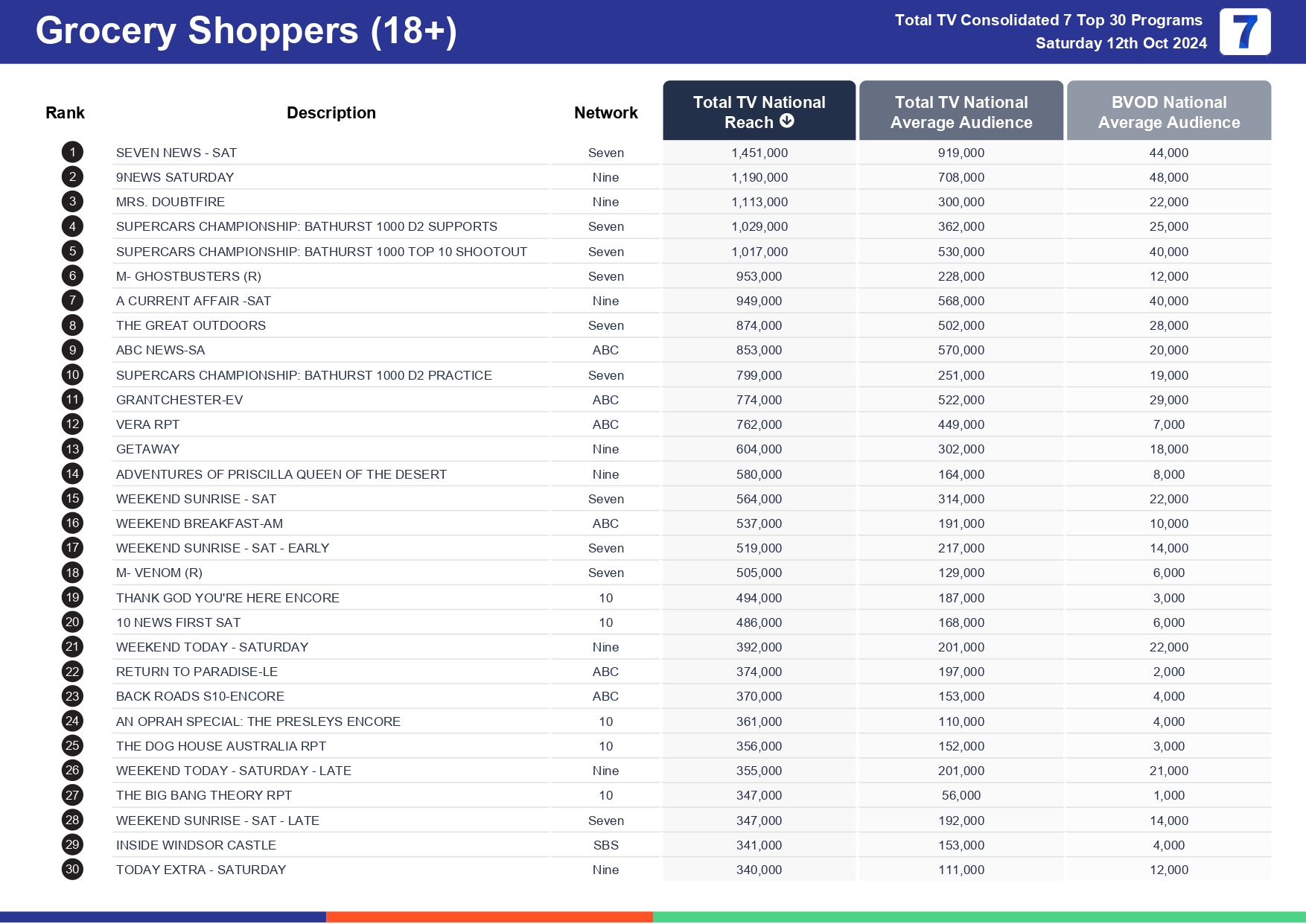This screenshot has width=1306, height=924.
Task: Click the Description column heading
Action: pos(331,113)
